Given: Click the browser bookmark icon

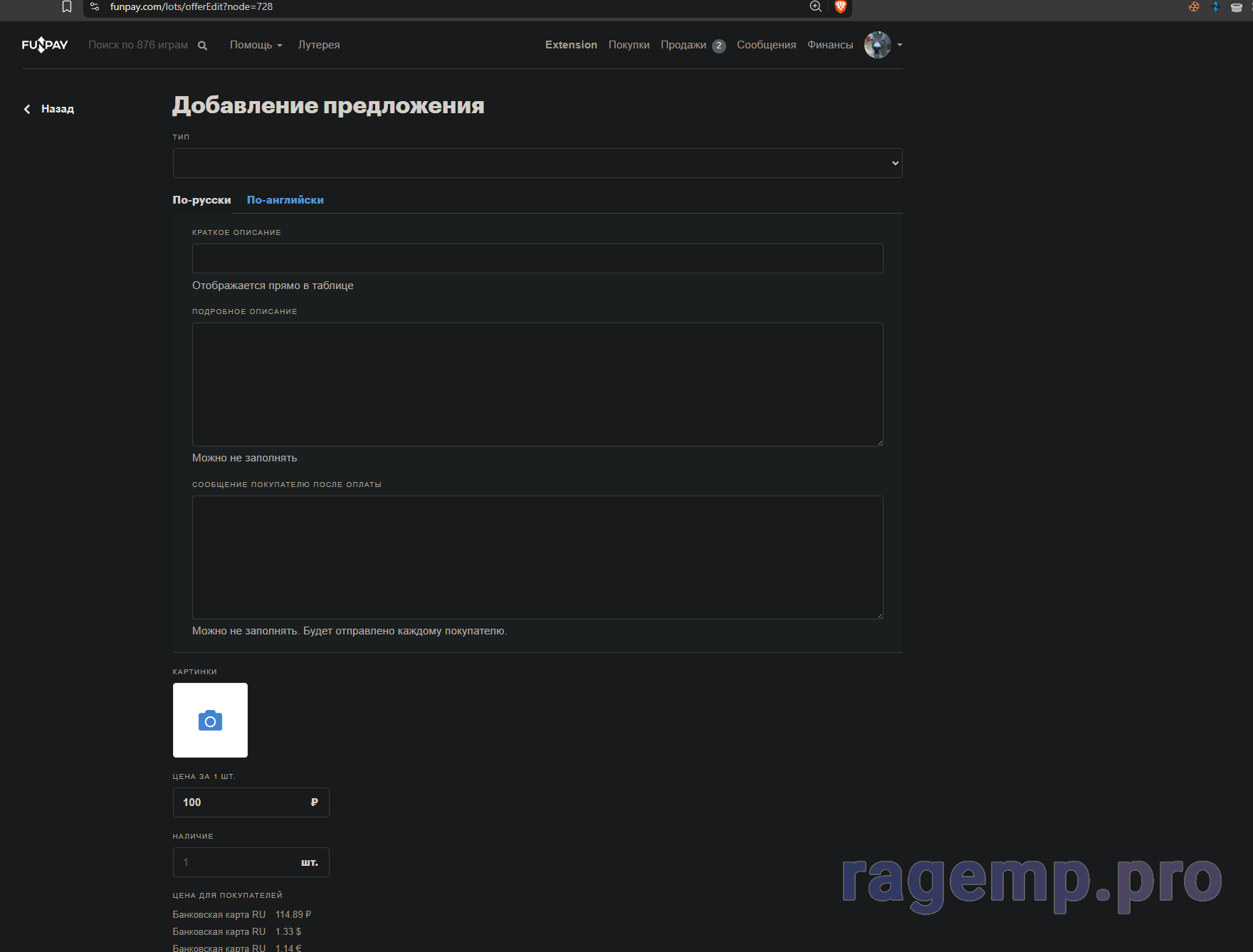Looking at the screenshot, I should coord(67,7).
